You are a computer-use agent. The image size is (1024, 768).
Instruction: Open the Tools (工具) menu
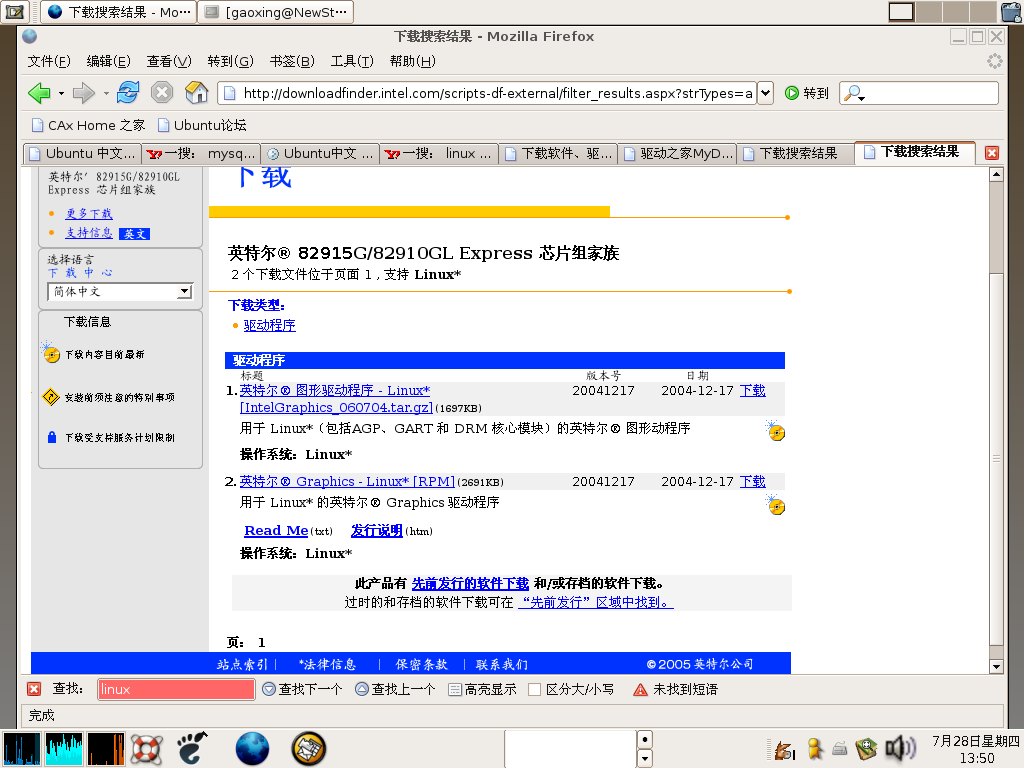(x=352, y=61)
